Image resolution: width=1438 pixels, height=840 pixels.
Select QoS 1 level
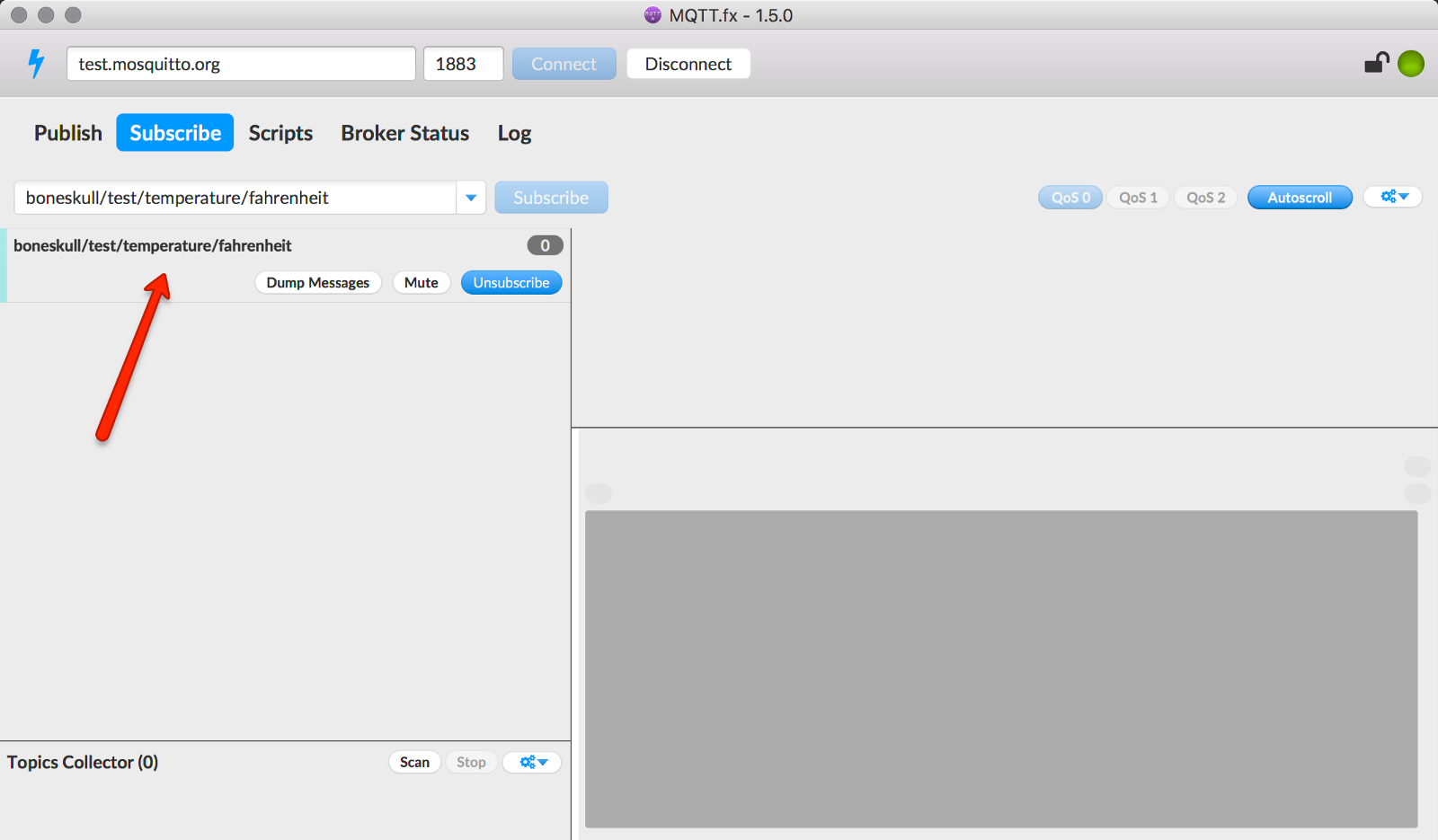pos(1138,198)
